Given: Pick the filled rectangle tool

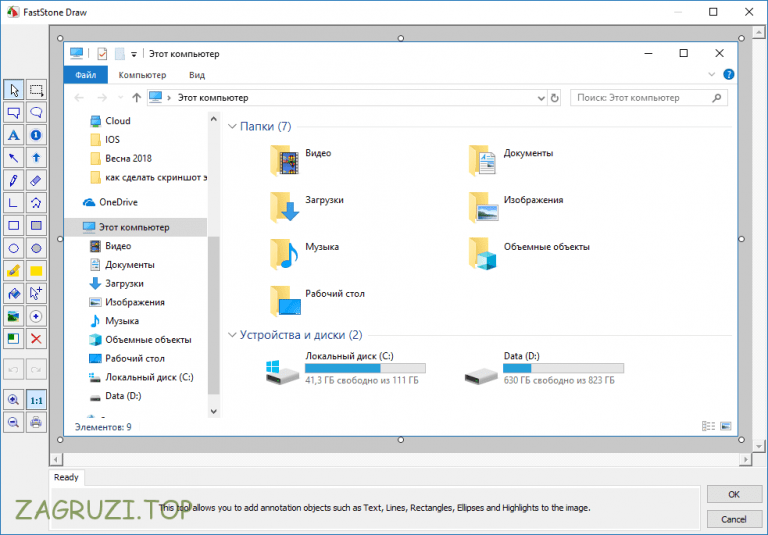Looking at the screenshot, I should pyautogui.click(x=36, y=225).
